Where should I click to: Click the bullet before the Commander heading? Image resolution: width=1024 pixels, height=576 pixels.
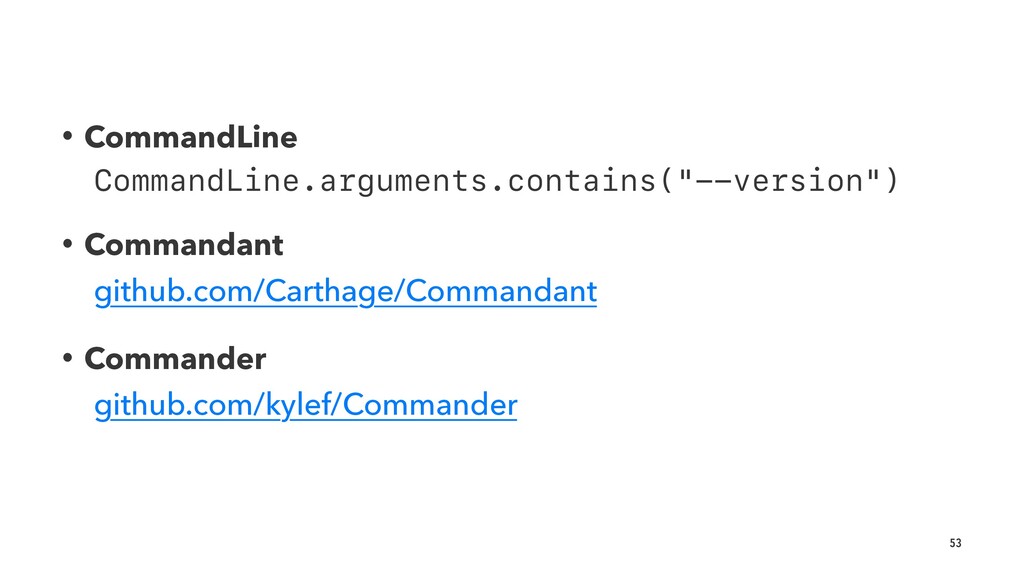pos(67,358)
